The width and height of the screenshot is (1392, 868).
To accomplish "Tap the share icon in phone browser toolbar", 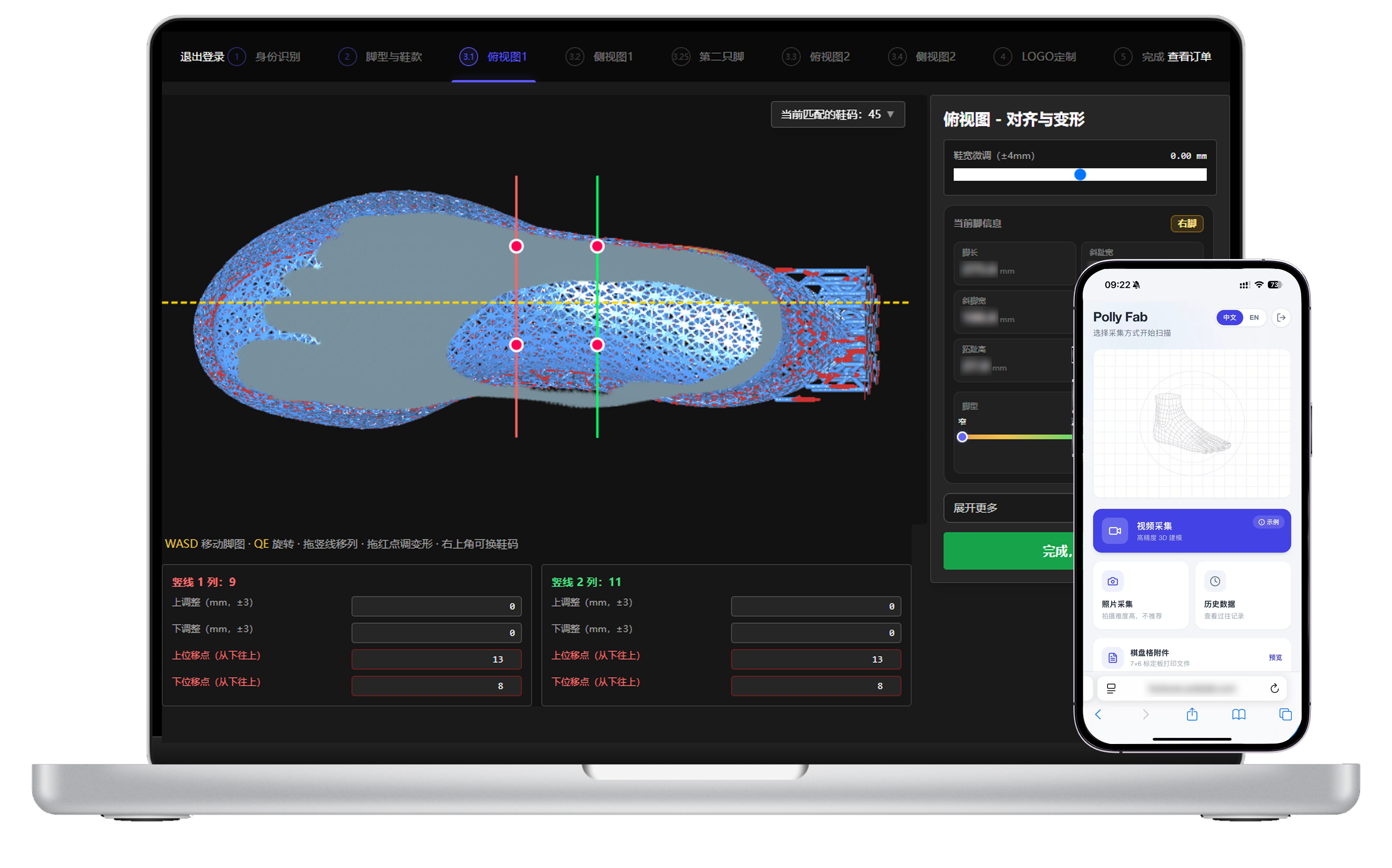I will pyautogui.click(x=1192, y=714).
